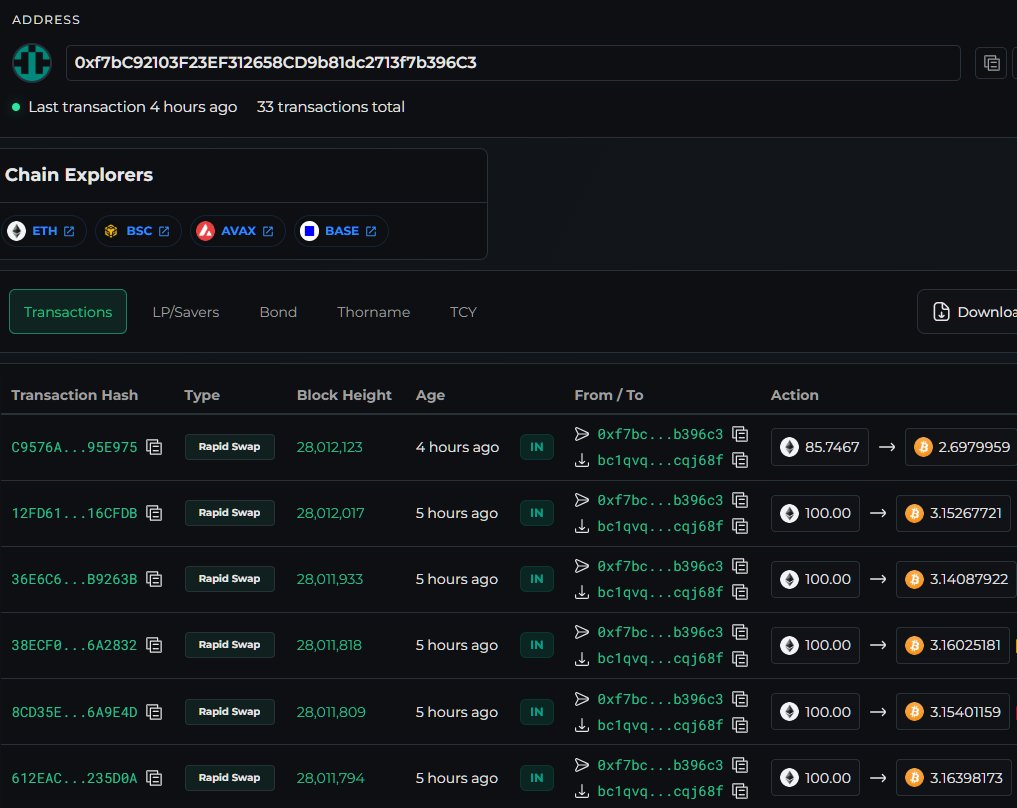The width and height of the screenshot is (1017, 808).
Task: Open sender address 0xf7bc...b396c3 in C9576A row
Action: click(660, 434)
